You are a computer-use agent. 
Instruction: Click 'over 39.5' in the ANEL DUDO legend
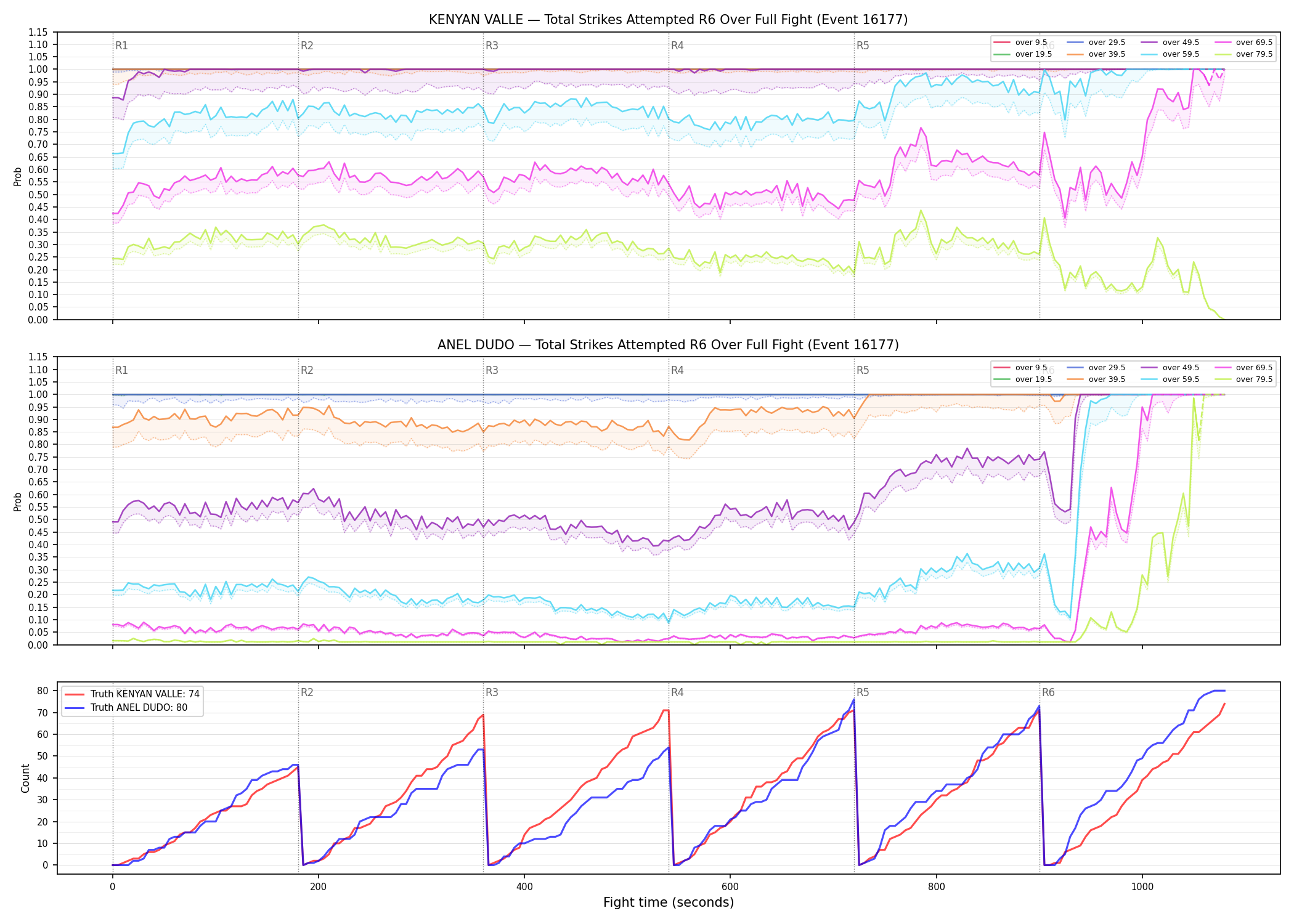coord(1107,379)
